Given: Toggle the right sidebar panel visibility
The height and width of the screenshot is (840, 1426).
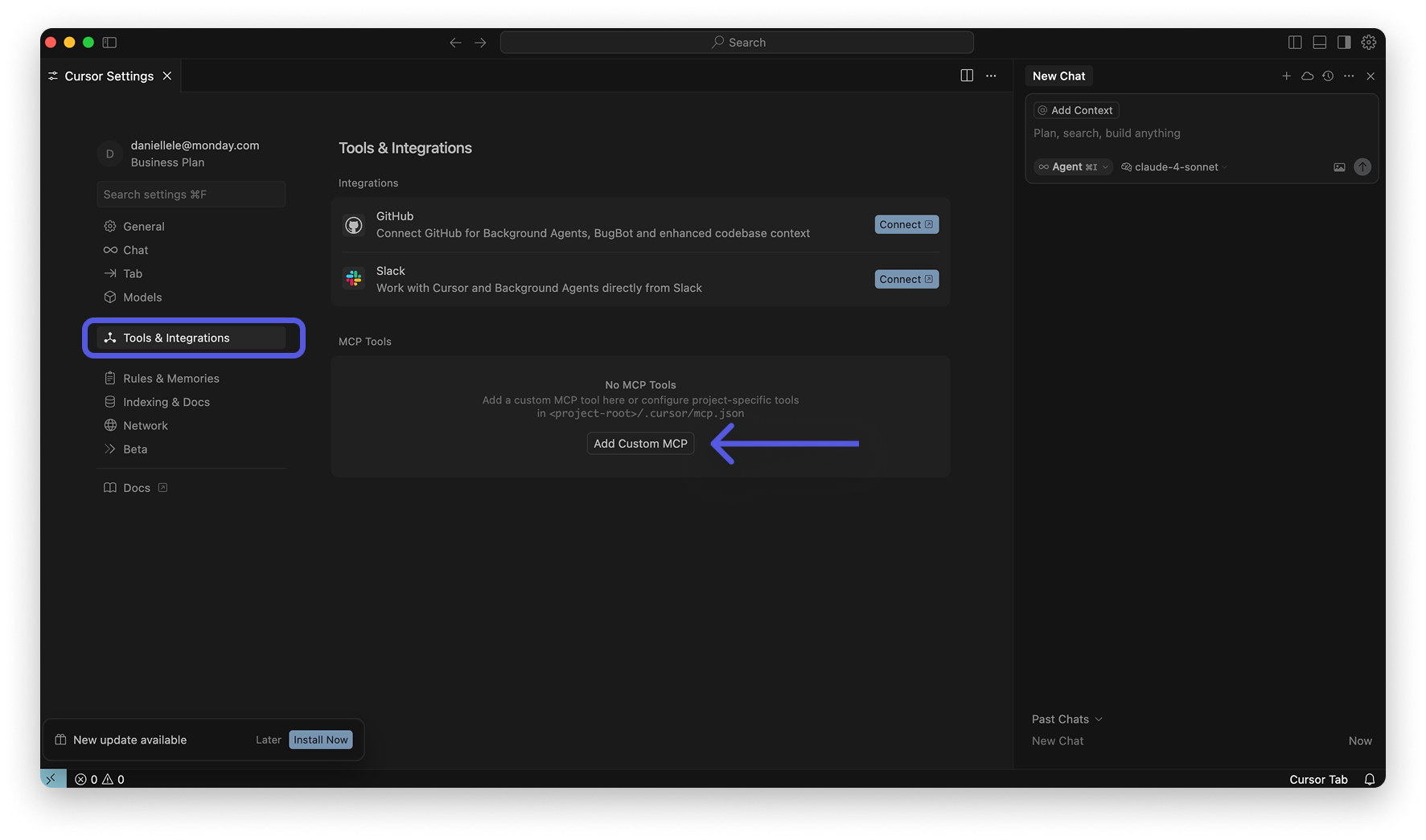Looking at the screenshot, I should click(x=1342, y=42).
